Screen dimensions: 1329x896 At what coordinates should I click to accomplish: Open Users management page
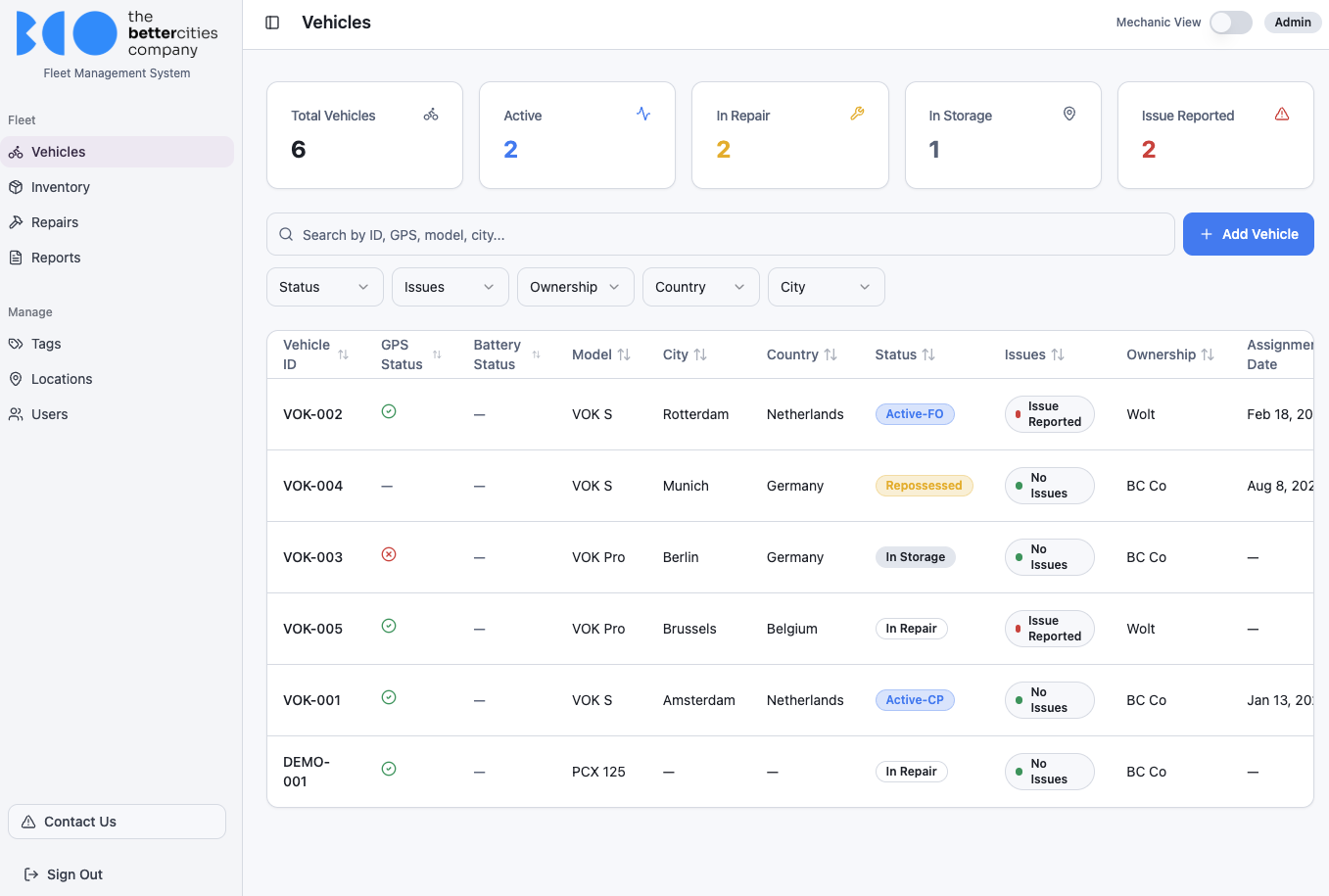118,414
